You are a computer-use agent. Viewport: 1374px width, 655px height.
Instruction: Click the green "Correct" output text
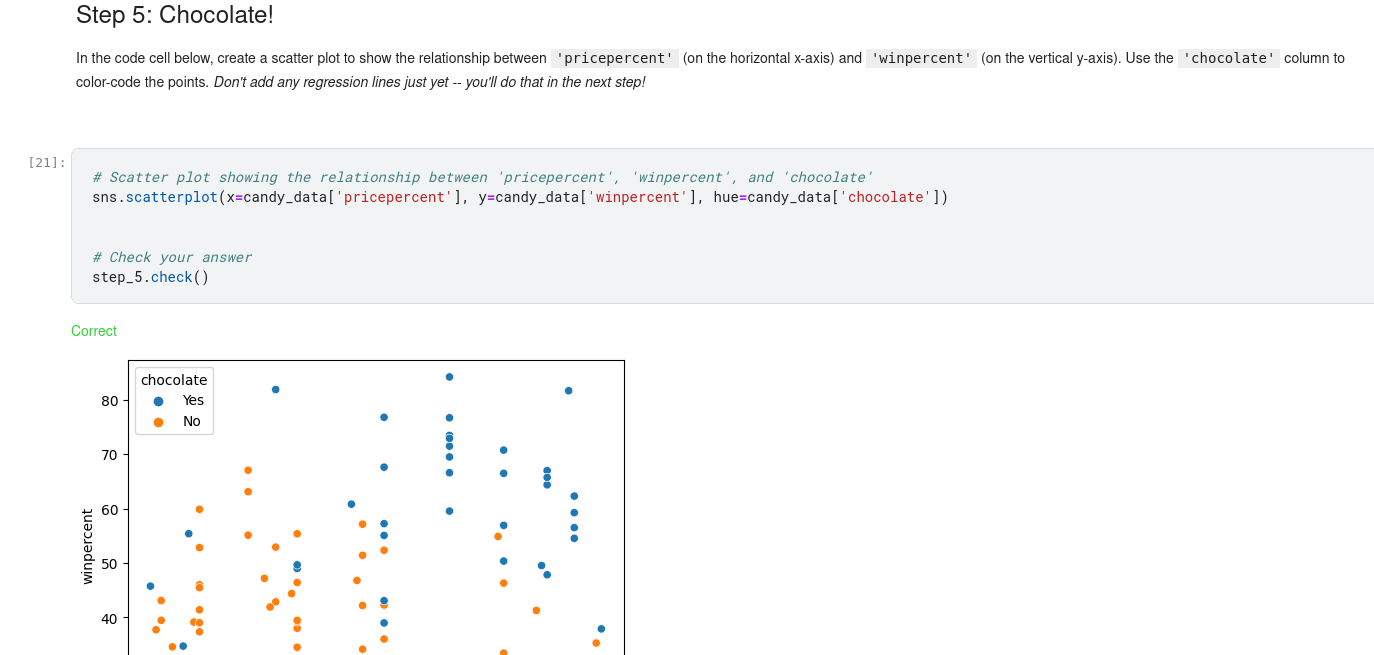coord(94,331)
